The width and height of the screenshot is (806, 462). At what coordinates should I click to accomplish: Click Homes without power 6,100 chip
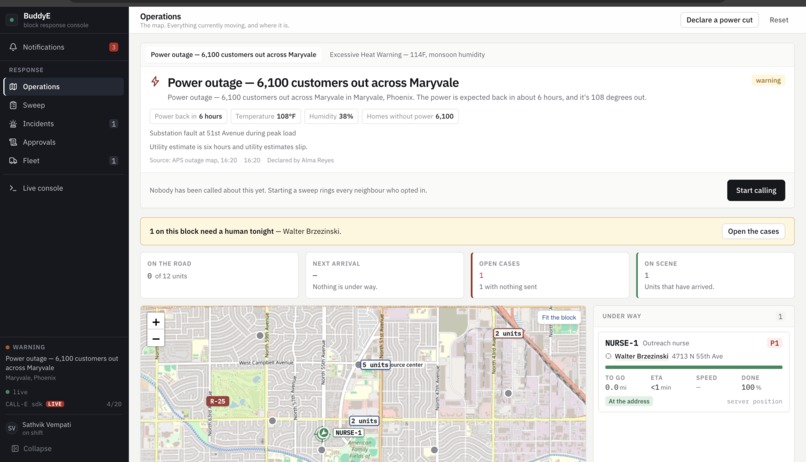[410, 116]
